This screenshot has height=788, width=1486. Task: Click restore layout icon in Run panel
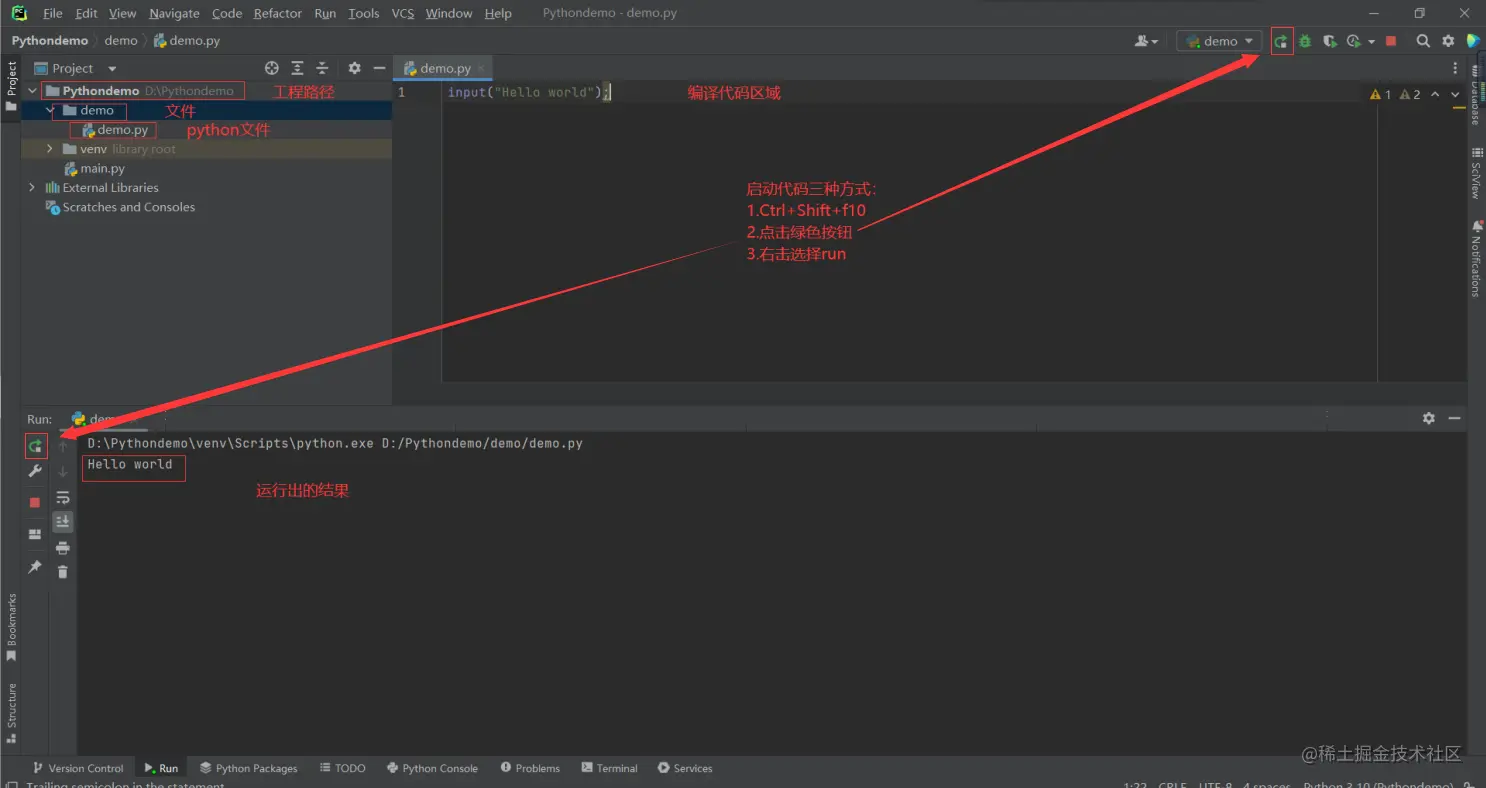[x=35, y=534]
